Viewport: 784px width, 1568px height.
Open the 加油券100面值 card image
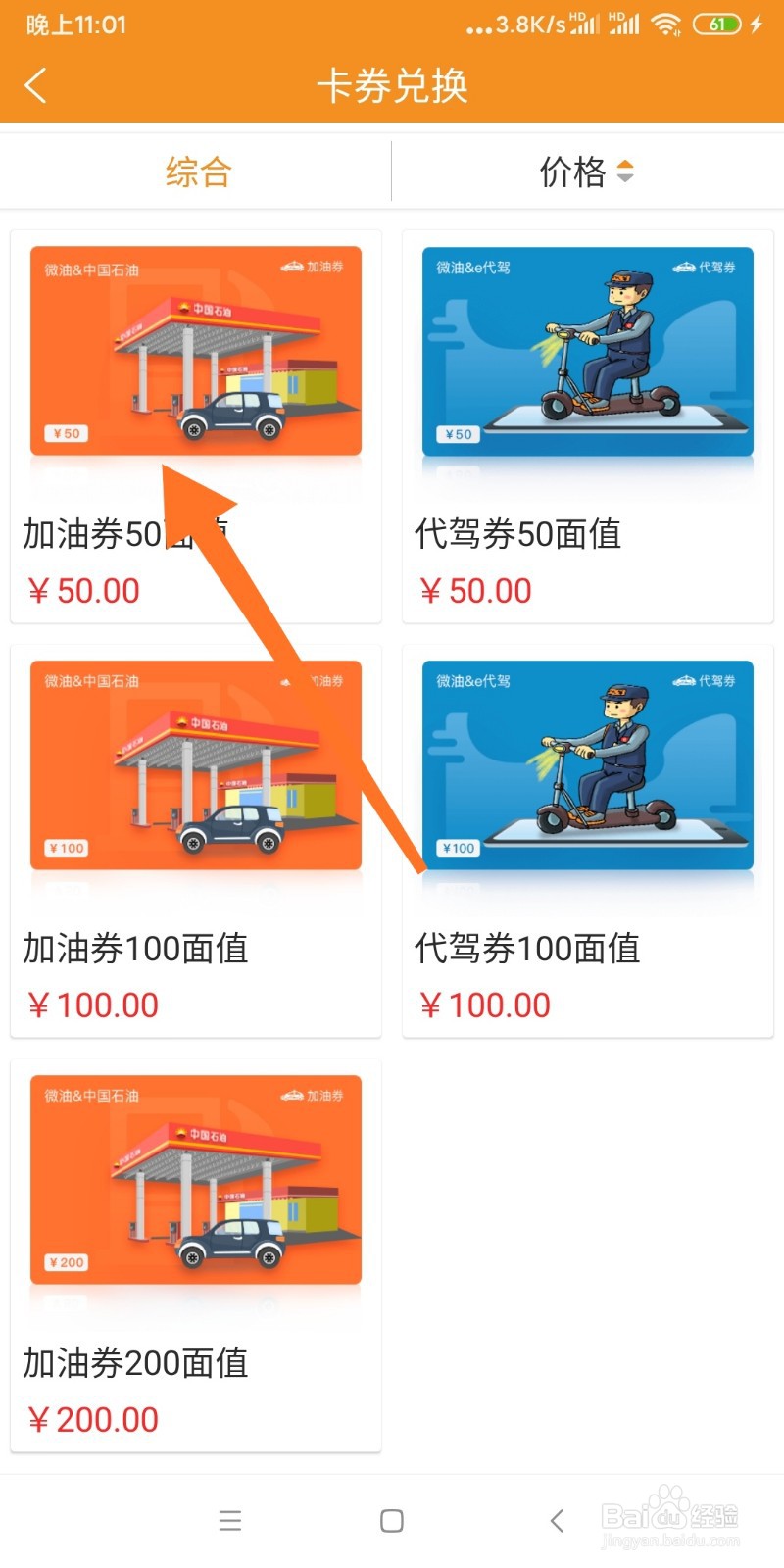[x=196, y=765]
